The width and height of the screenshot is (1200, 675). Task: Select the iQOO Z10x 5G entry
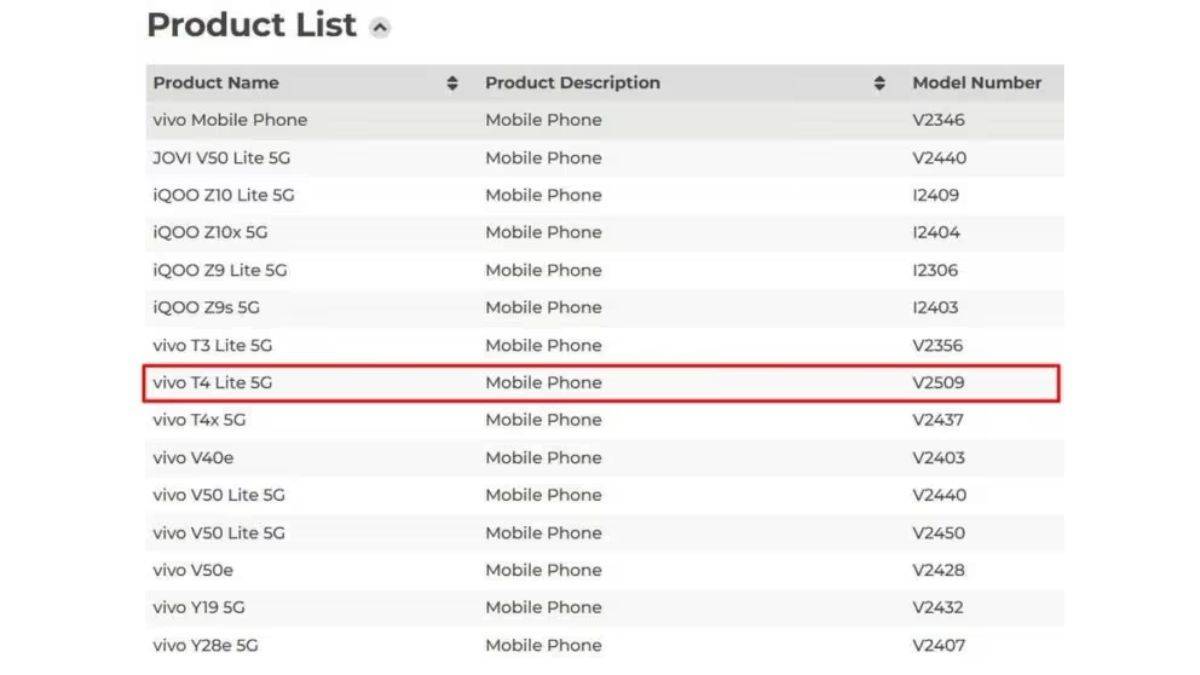[210, 233]
